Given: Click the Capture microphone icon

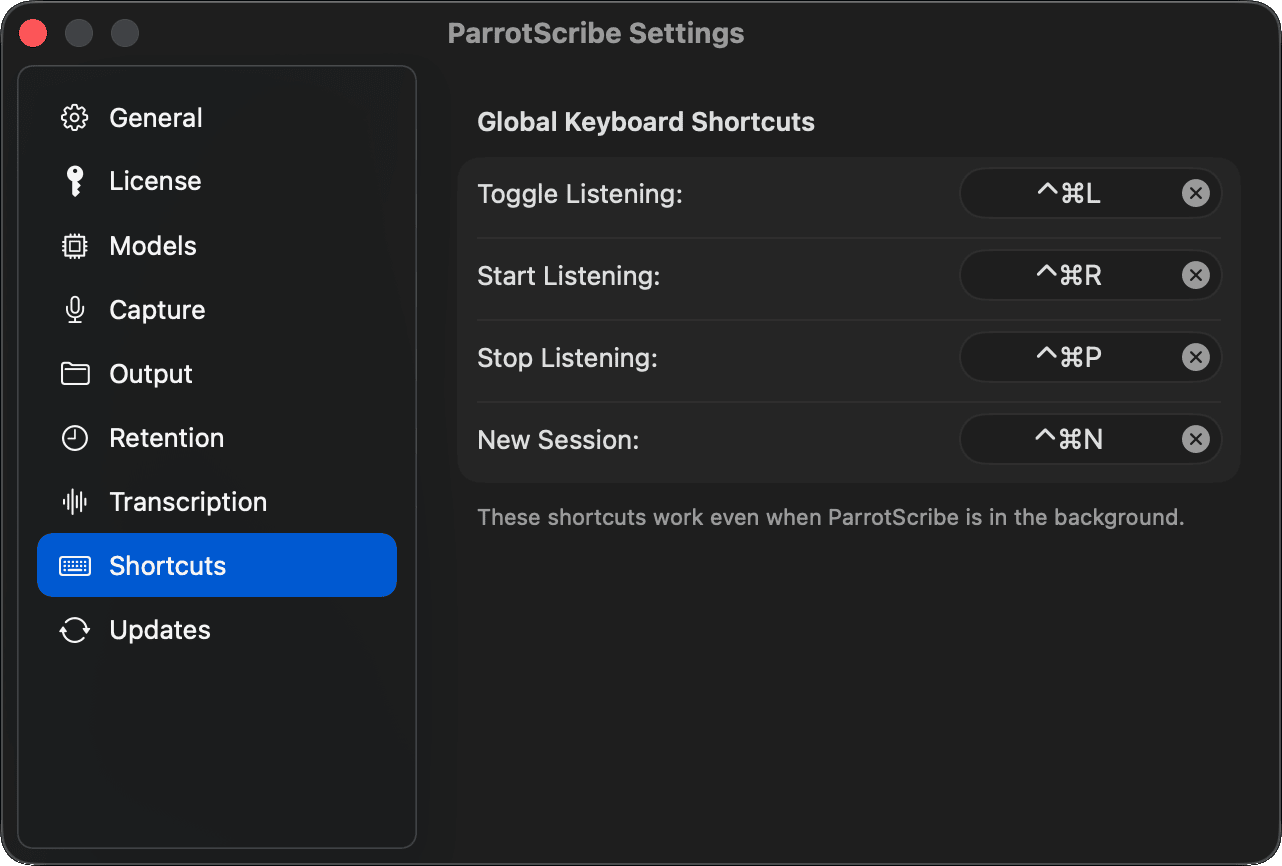Looking at the screenshot, I should click(x=75, y=310).
